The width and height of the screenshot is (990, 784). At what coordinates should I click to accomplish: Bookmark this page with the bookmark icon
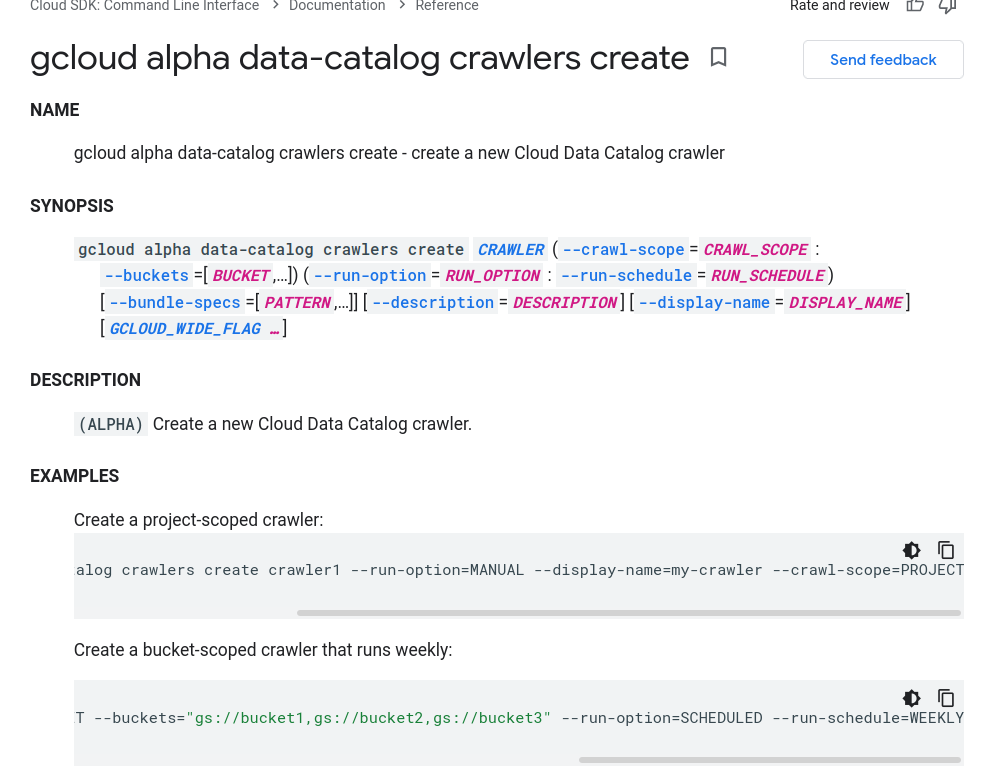pyautogui.click(x=718, y=57)
